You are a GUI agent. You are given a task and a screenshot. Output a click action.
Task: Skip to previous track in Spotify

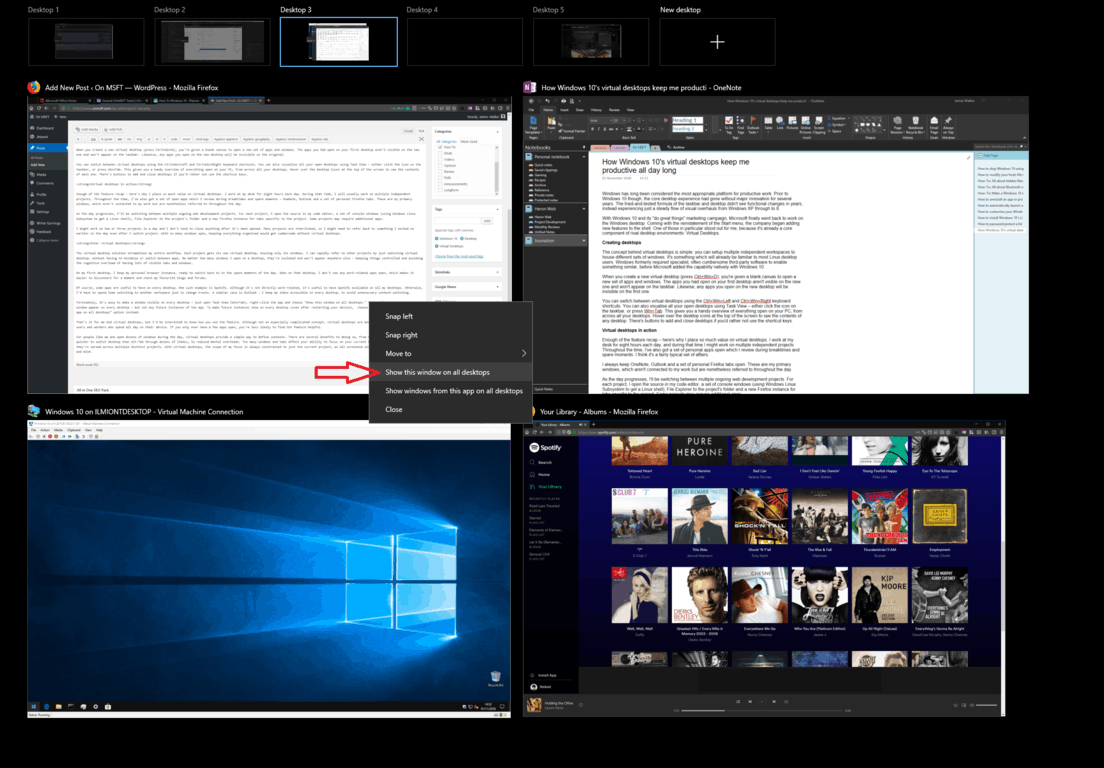click(750, 701)
